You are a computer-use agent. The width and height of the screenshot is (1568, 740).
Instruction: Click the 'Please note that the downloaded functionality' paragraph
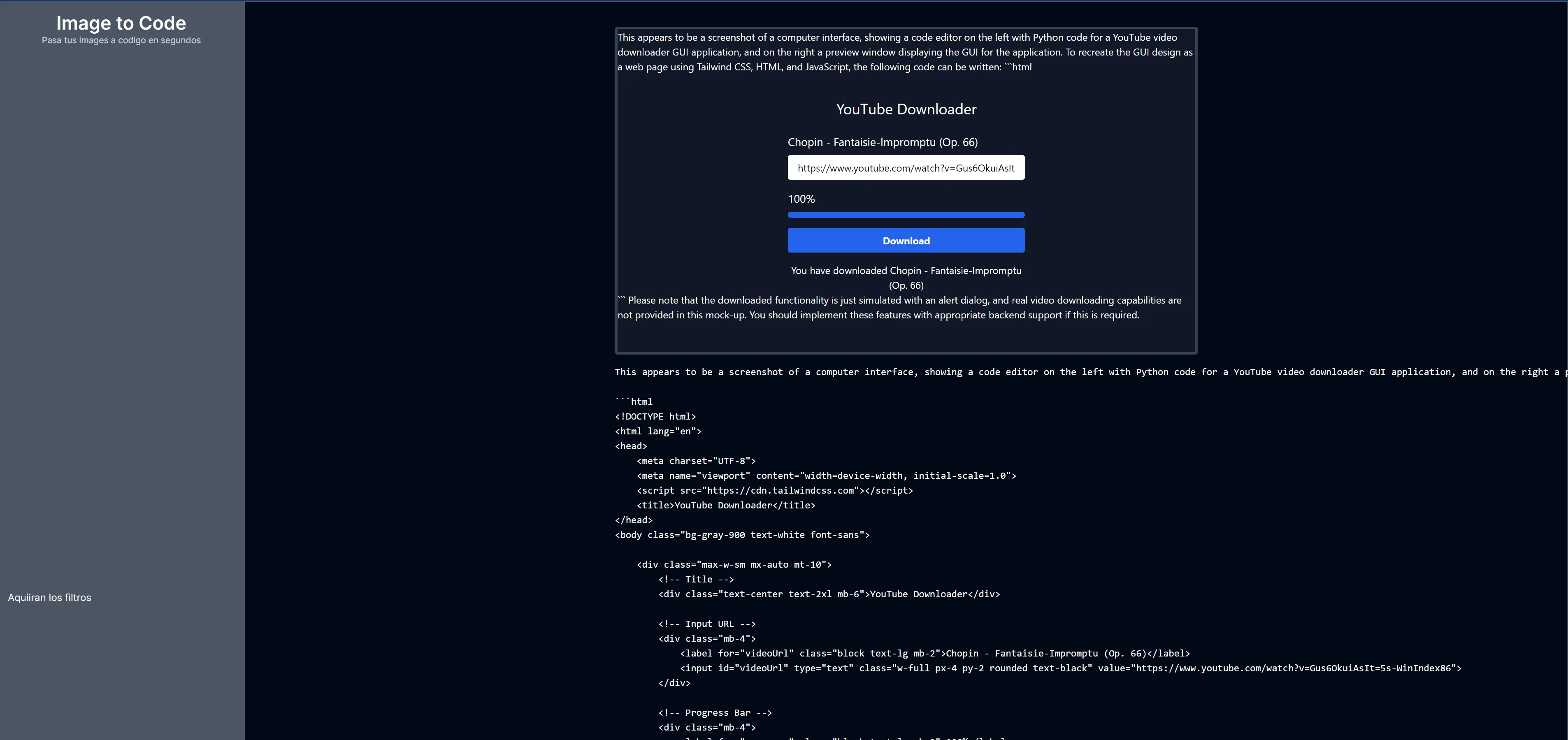coord(900,307)
